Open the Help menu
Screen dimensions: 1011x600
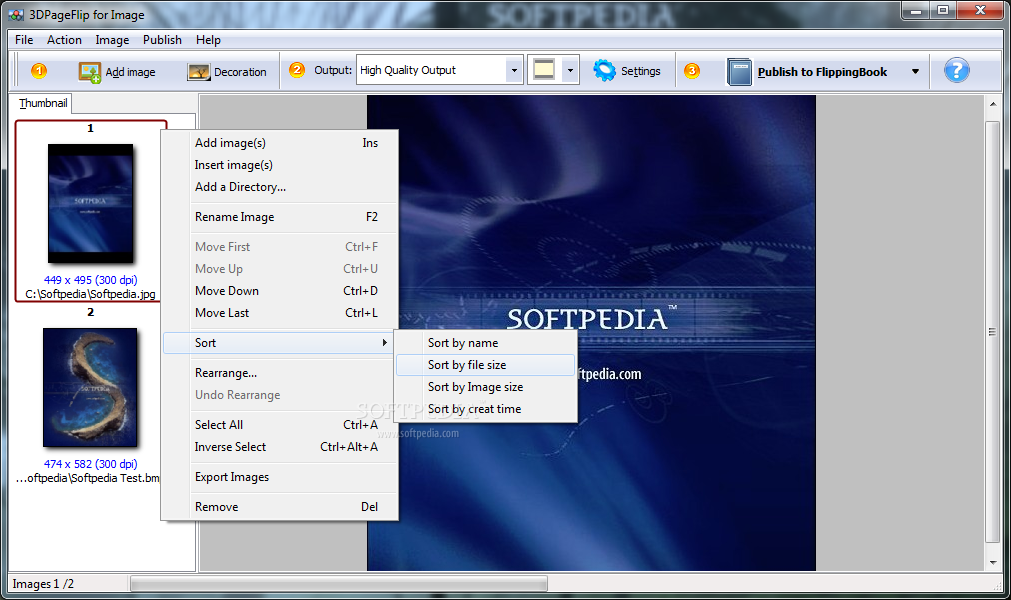[208, 39]
